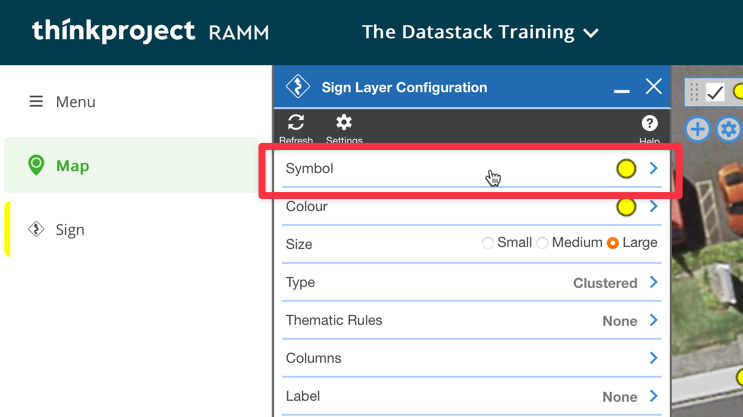The width and height of the screenshot is (743, 417).
Task: Click the thinkproject RAMM logo
Action: (x=150, y=31)
